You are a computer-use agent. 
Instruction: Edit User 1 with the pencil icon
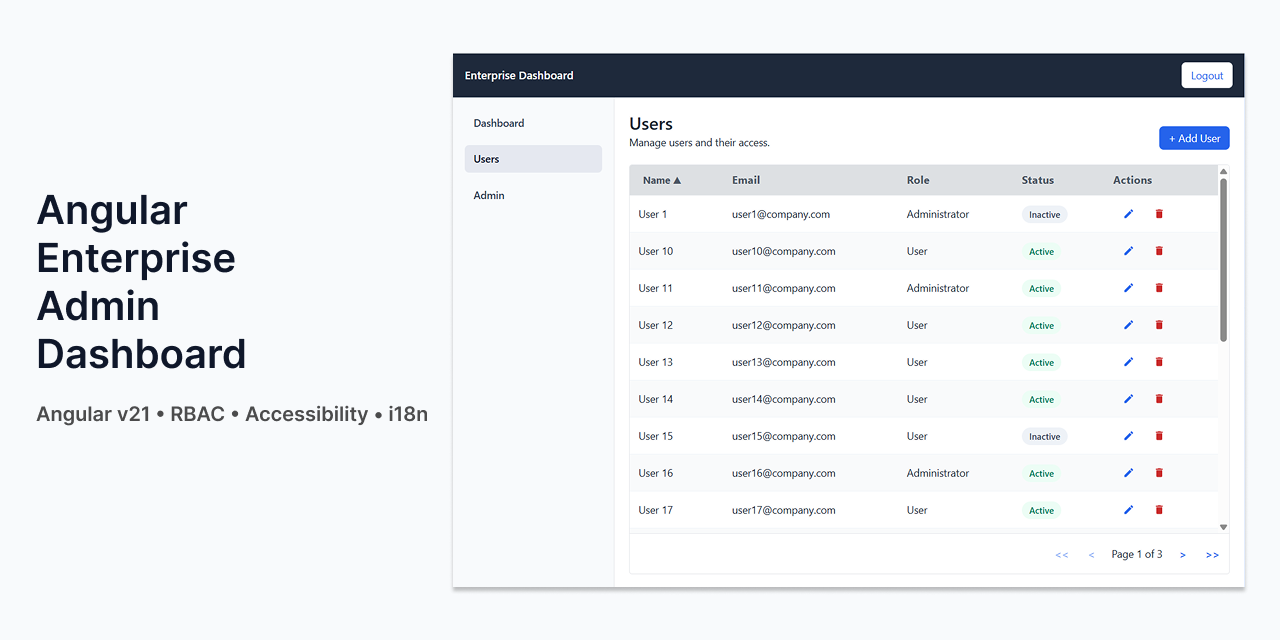click(1128, 213)
